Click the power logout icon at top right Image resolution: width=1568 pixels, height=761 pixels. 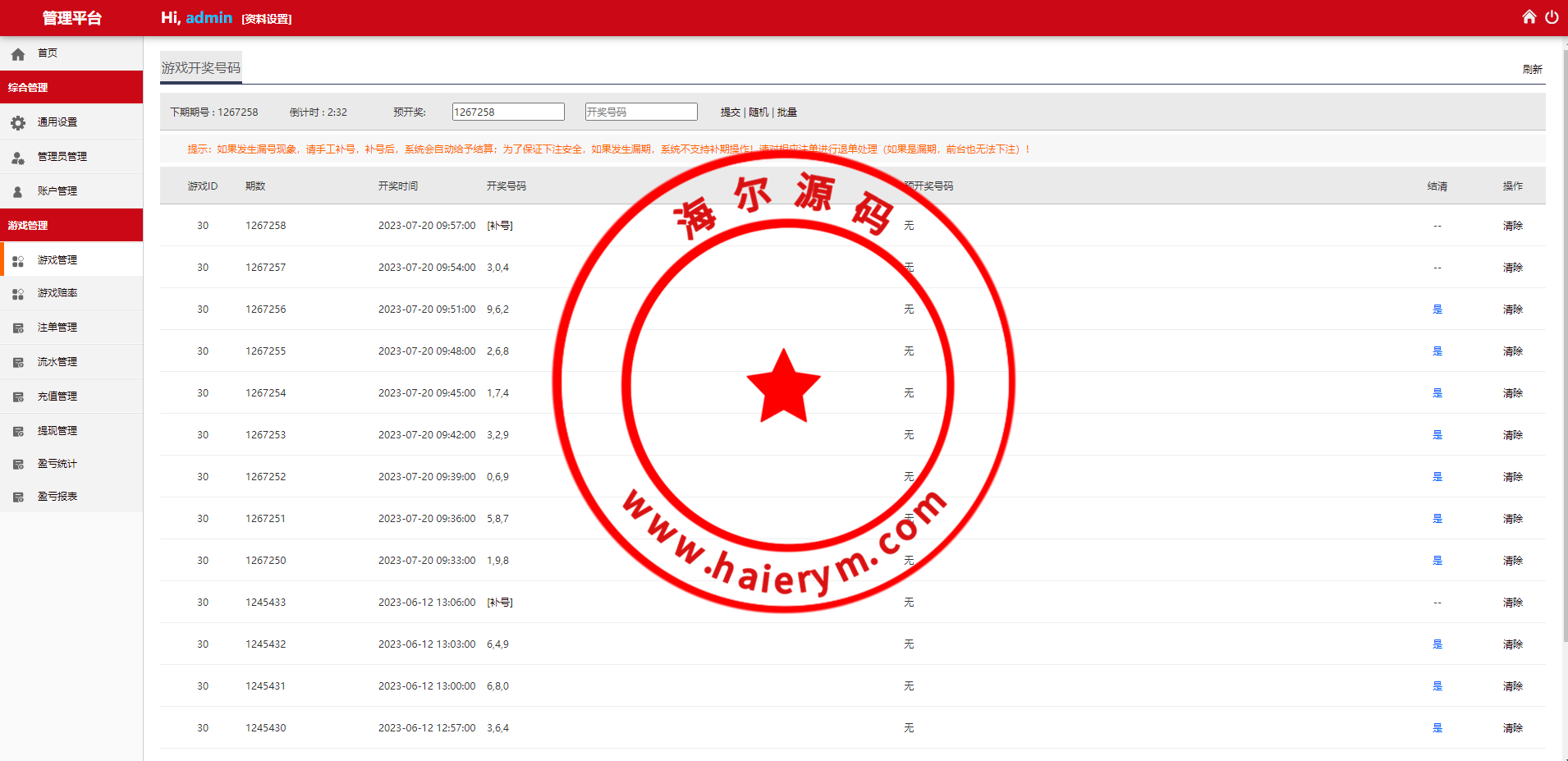1552,16
